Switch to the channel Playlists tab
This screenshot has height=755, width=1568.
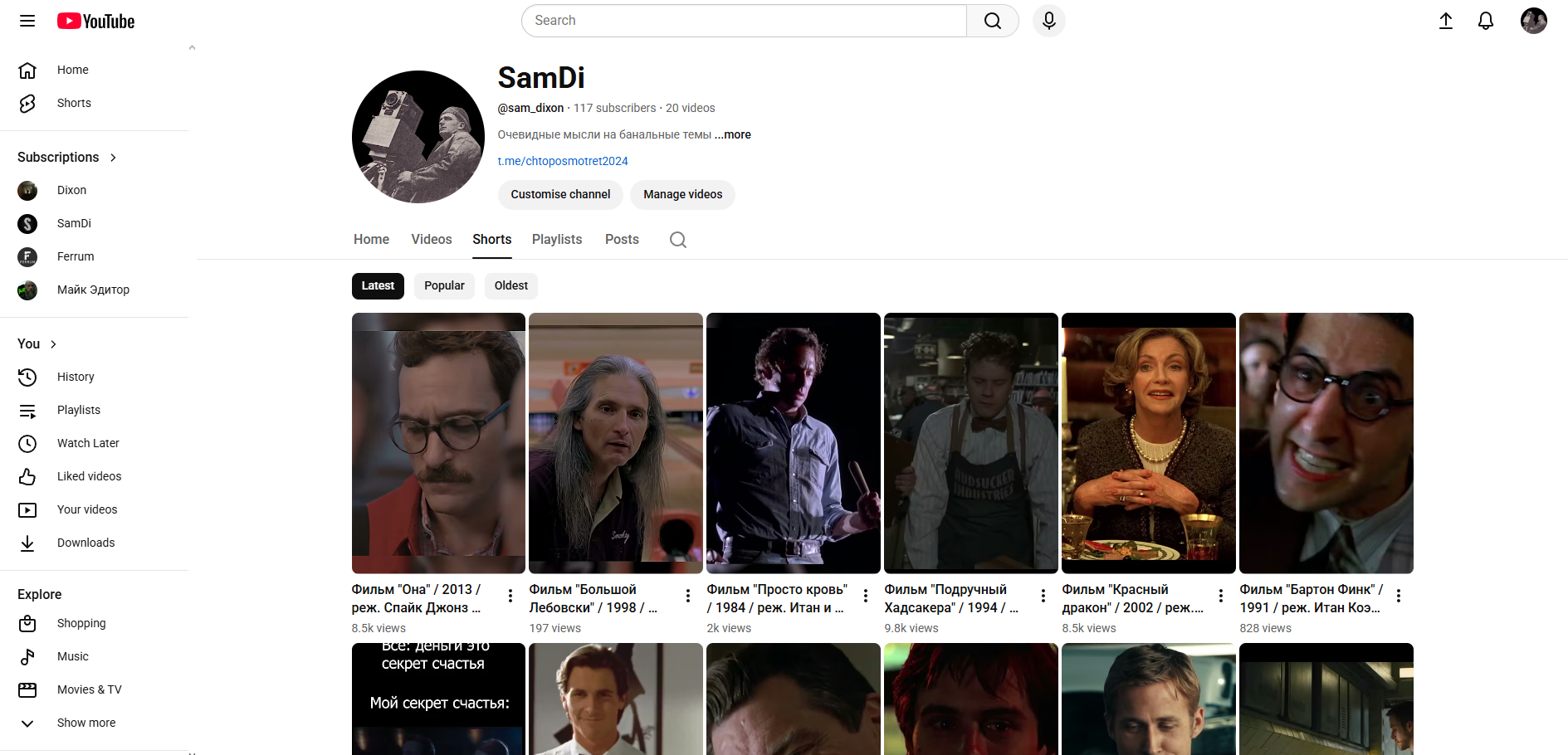point(557,240)
